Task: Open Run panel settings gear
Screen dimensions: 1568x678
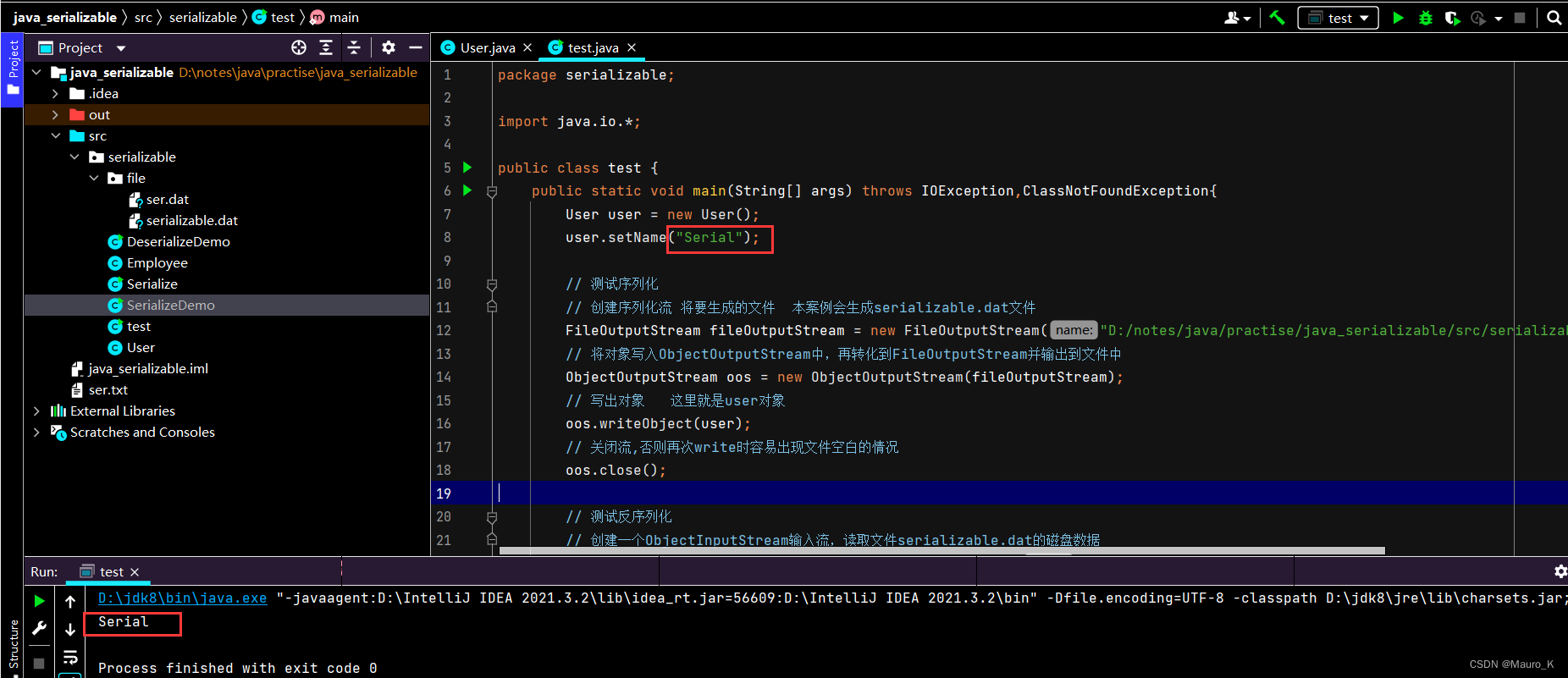Action: (x=1560, y=571)
